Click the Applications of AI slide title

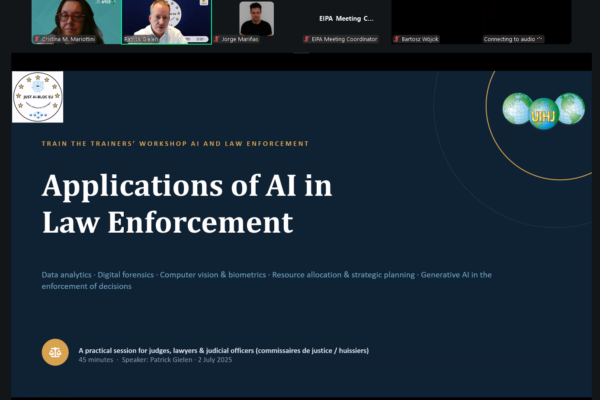[187, 204]
